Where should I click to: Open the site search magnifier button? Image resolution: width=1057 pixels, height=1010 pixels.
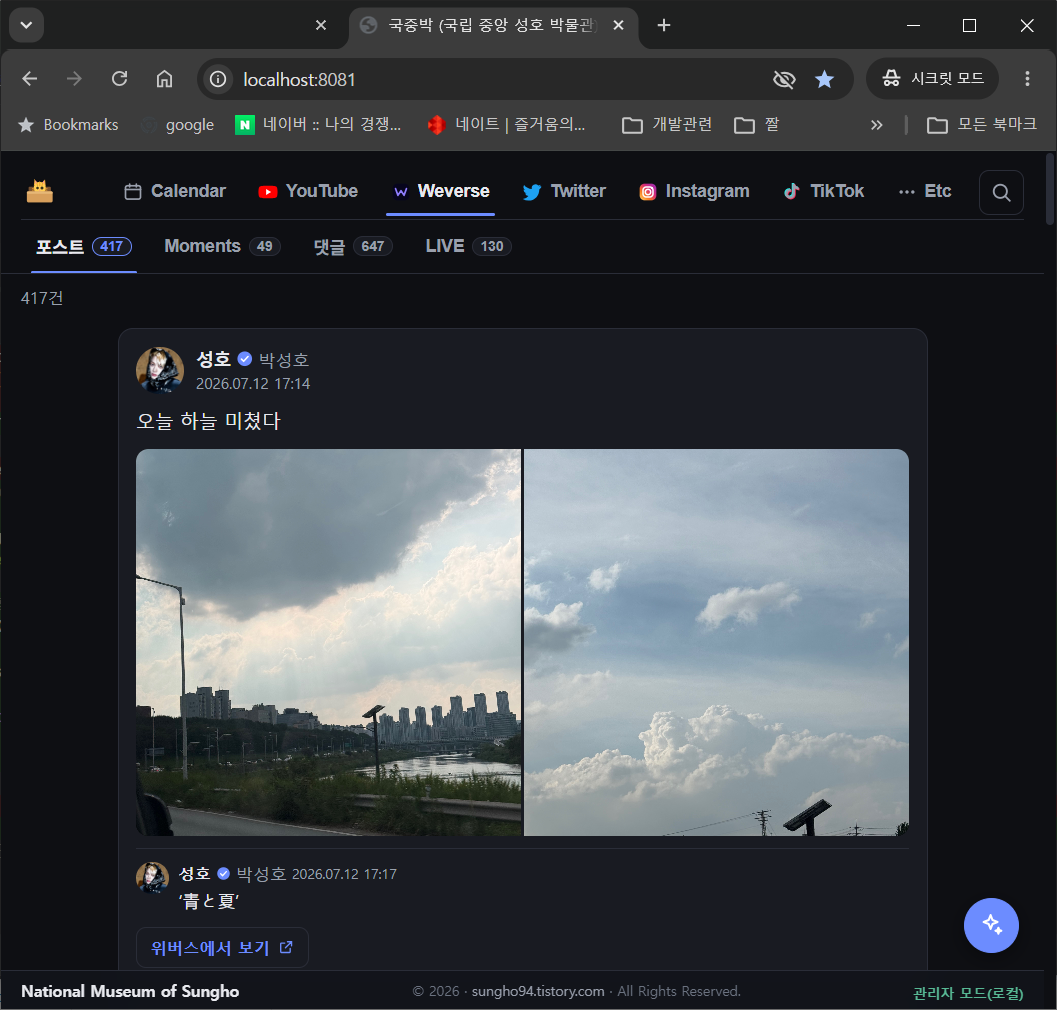[x=1001, y=193]
